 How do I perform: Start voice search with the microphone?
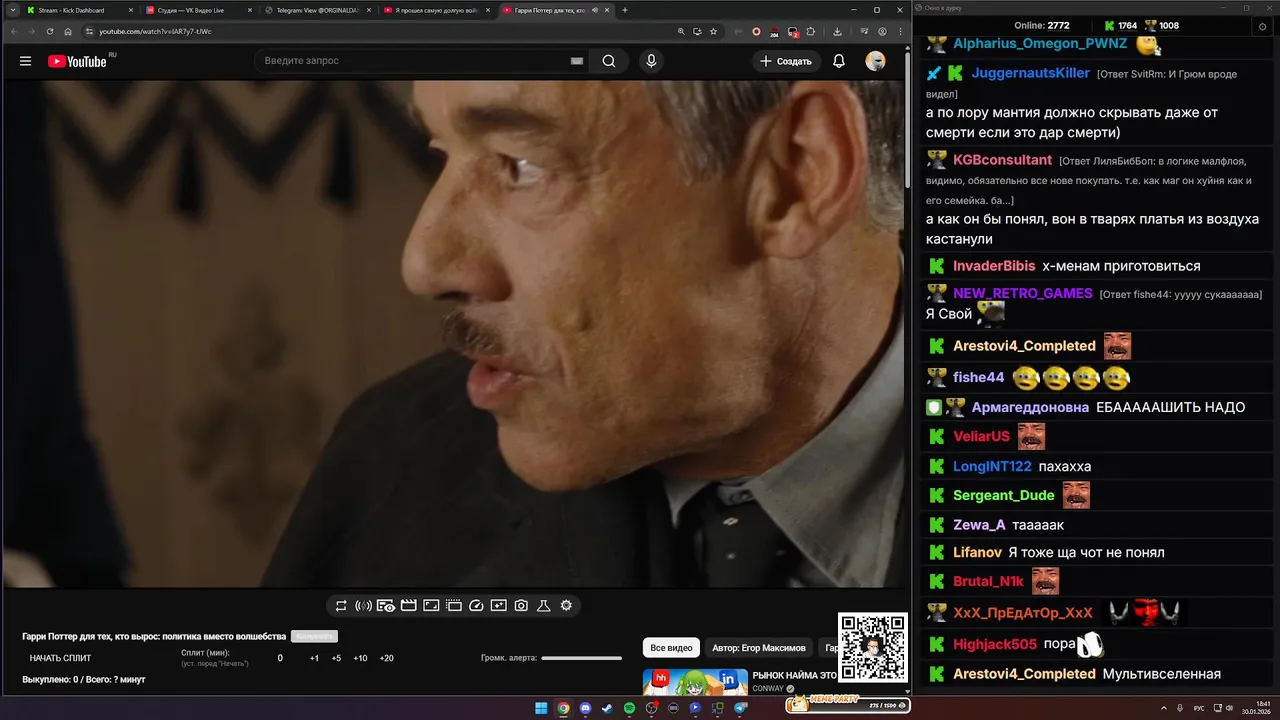tap(651, 61)
